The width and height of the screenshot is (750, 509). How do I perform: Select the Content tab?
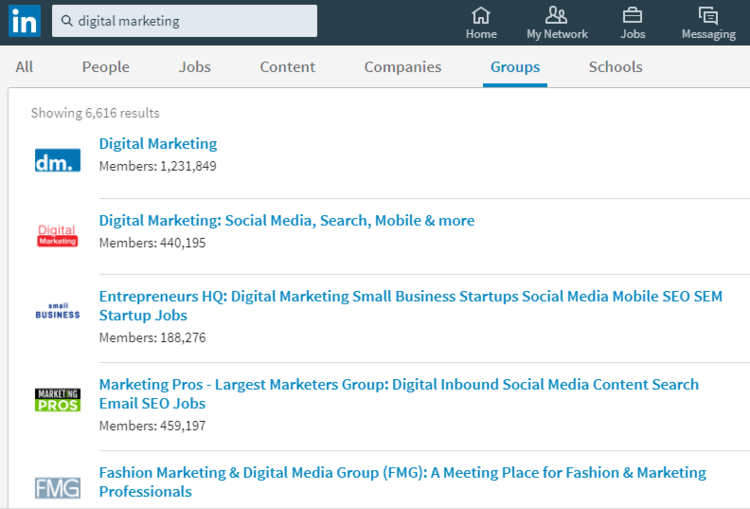(287, 67)
